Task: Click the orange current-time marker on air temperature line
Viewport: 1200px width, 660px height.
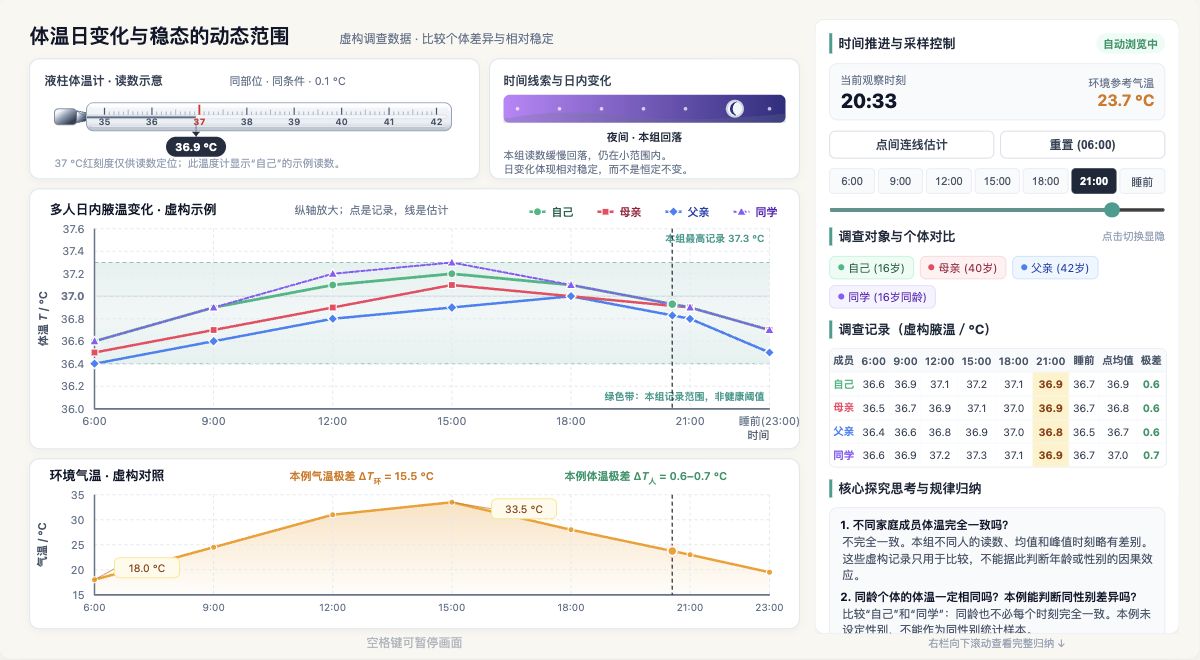Action: [x=672, y=551]
